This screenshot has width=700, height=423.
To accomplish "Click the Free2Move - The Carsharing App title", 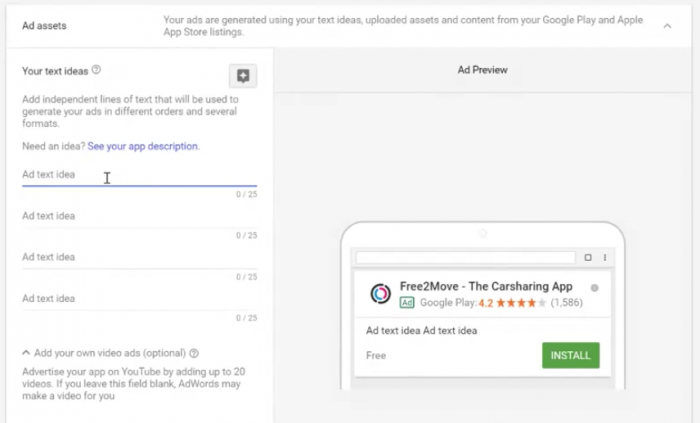I will [484, 286].
